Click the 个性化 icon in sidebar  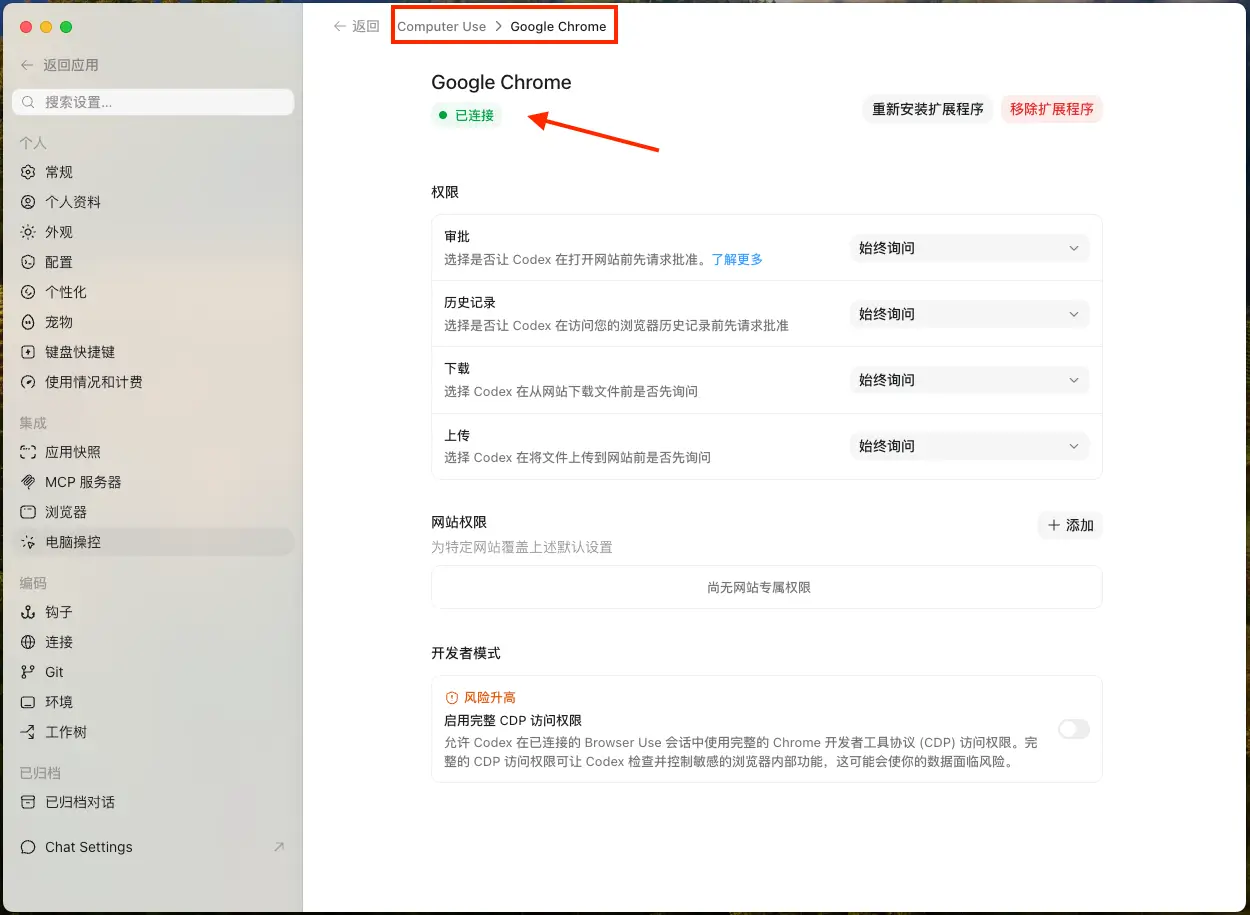coord(28,292)
